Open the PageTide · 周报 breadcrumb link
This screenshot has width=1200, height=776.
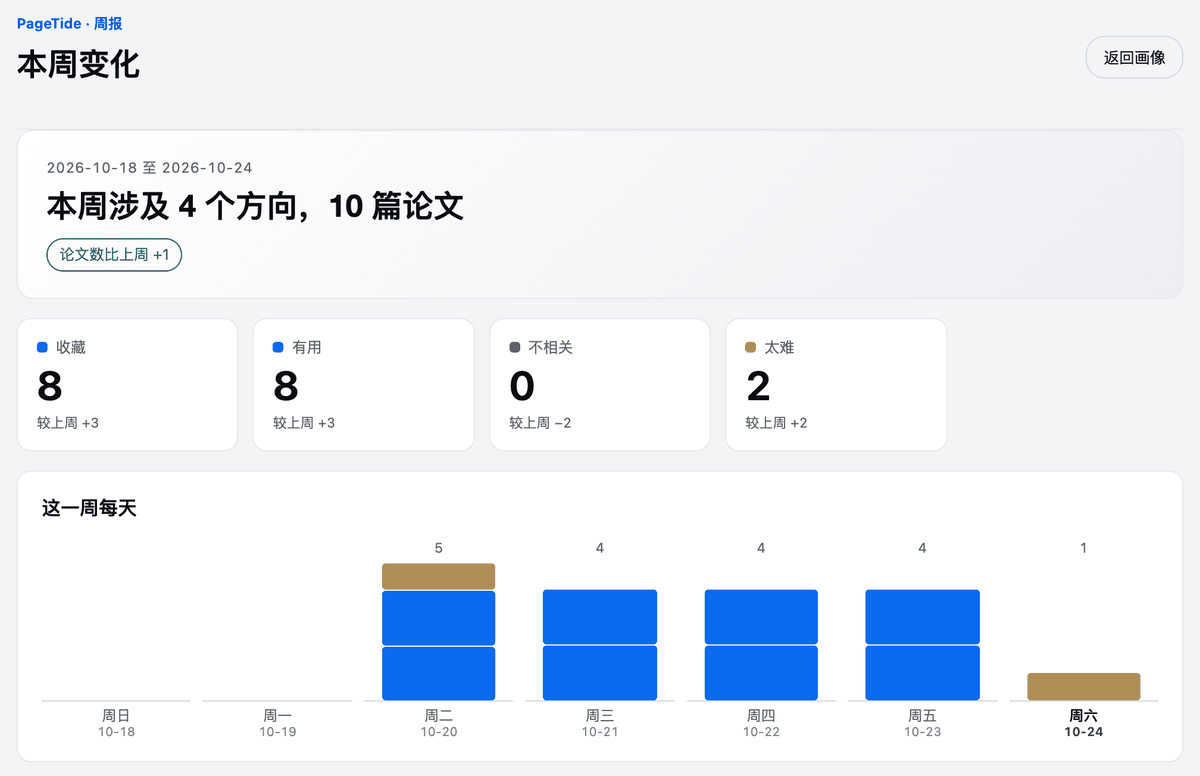coord(70,24)
